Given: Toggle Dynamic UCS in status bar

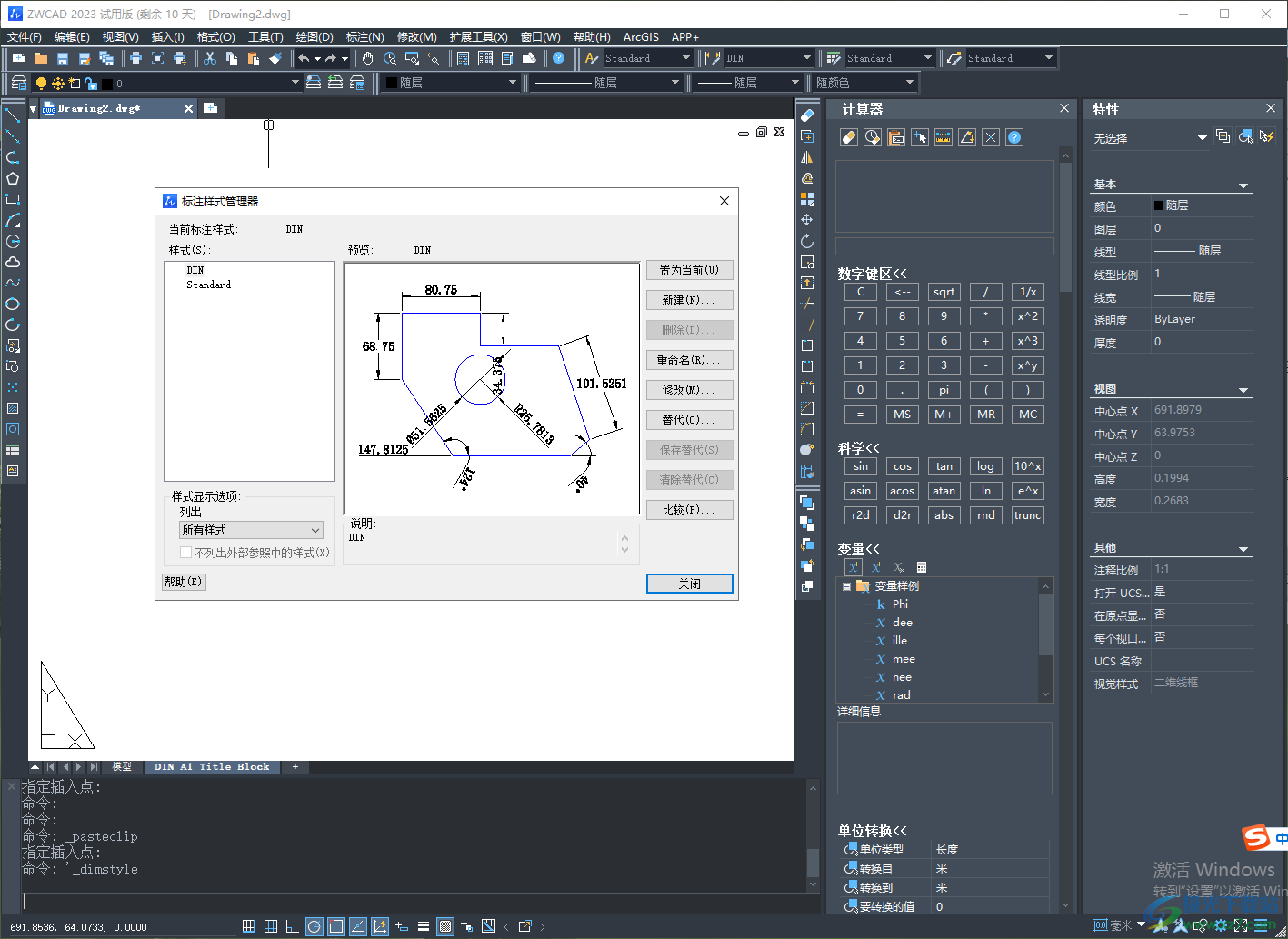Looking at the screenshot, I should [380, 926].
